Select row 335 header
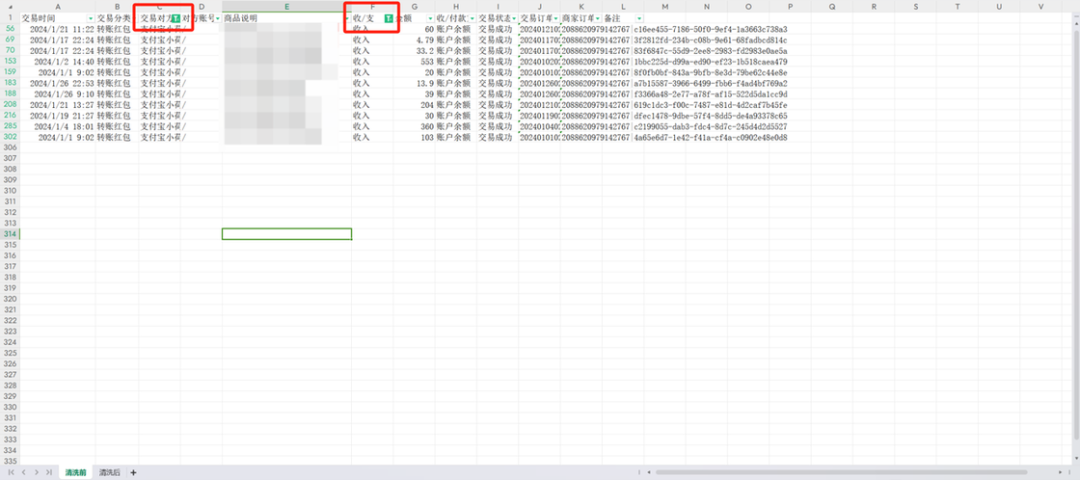Image resolution: width=1080 pixels, height=480 pixels. (x=10, y=461)
